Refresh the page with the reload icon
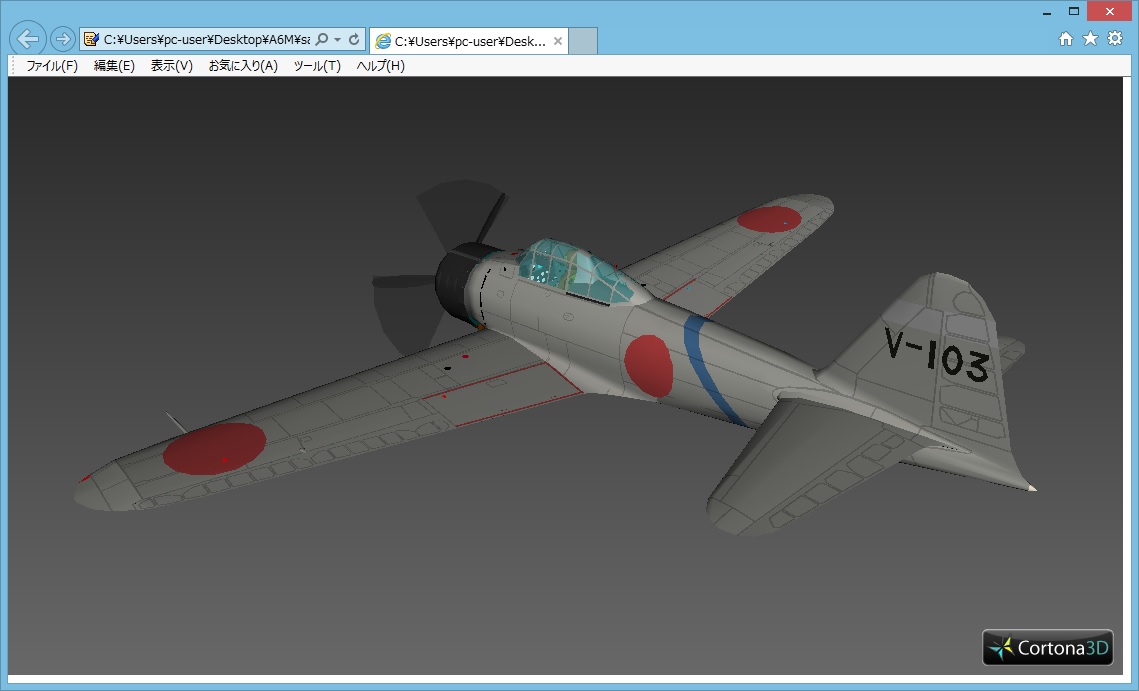This screenshot has width=1139, height=691. coord(354,40)
